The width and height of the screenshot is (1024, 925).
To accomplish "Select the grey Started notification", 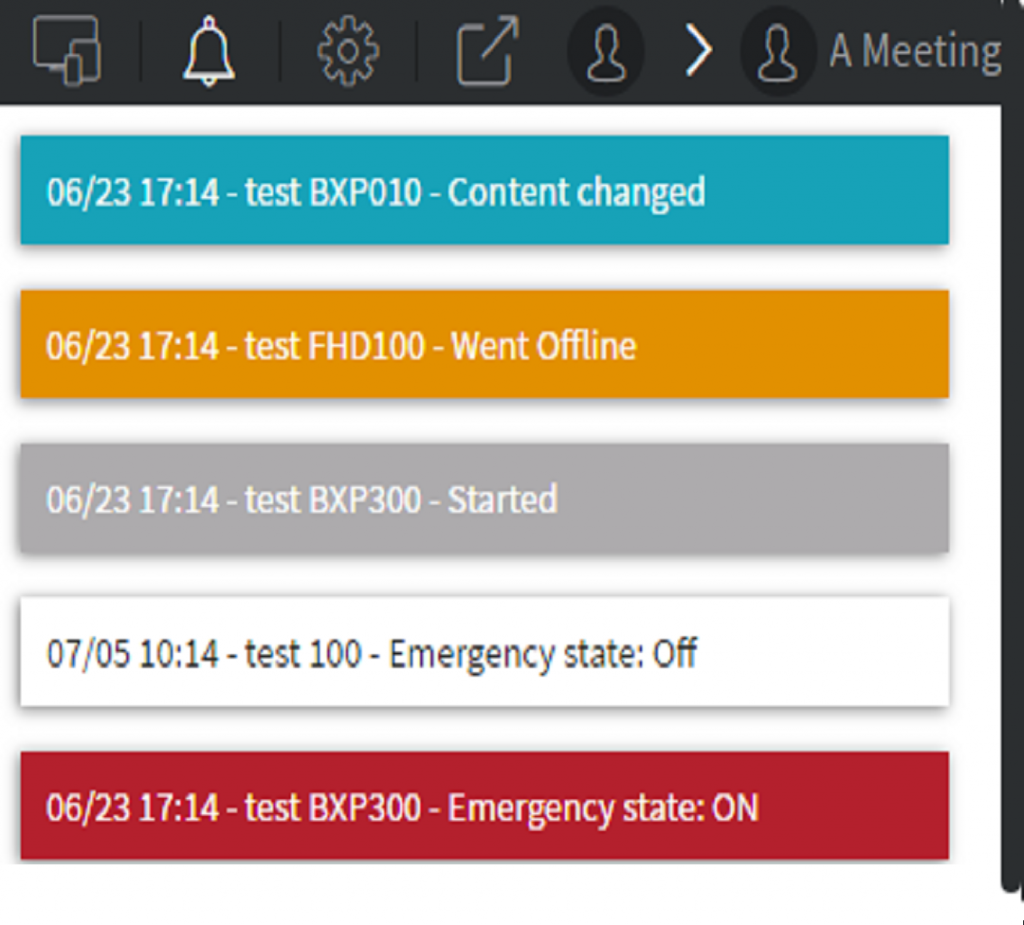I will tap(485, 498).
